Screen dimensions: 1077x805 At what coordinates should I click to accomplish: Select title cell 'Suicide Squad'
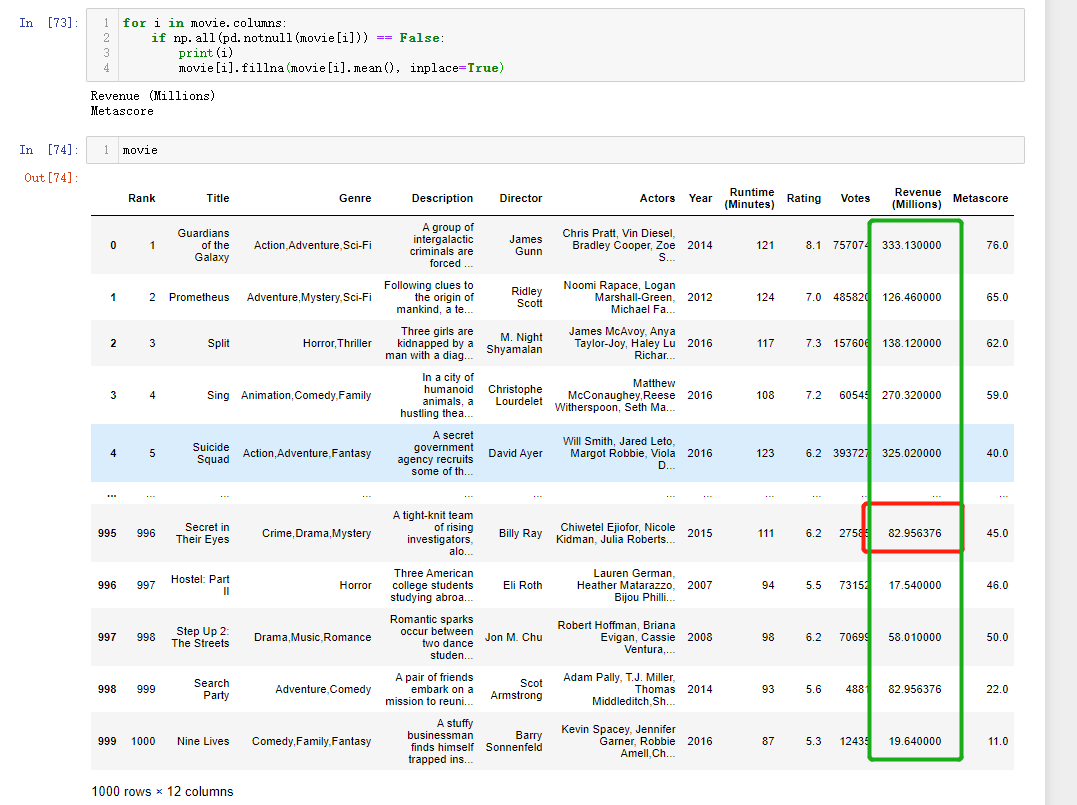click(211, 453)
